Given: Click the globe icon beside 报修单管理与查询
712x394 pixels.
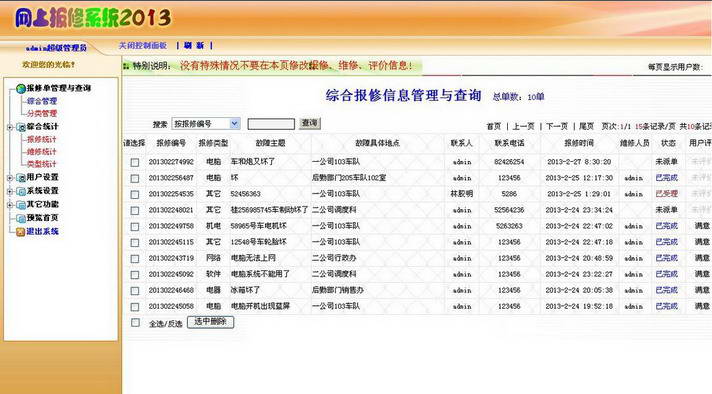Looking at the screenshot, I should [x=20, y=89].
